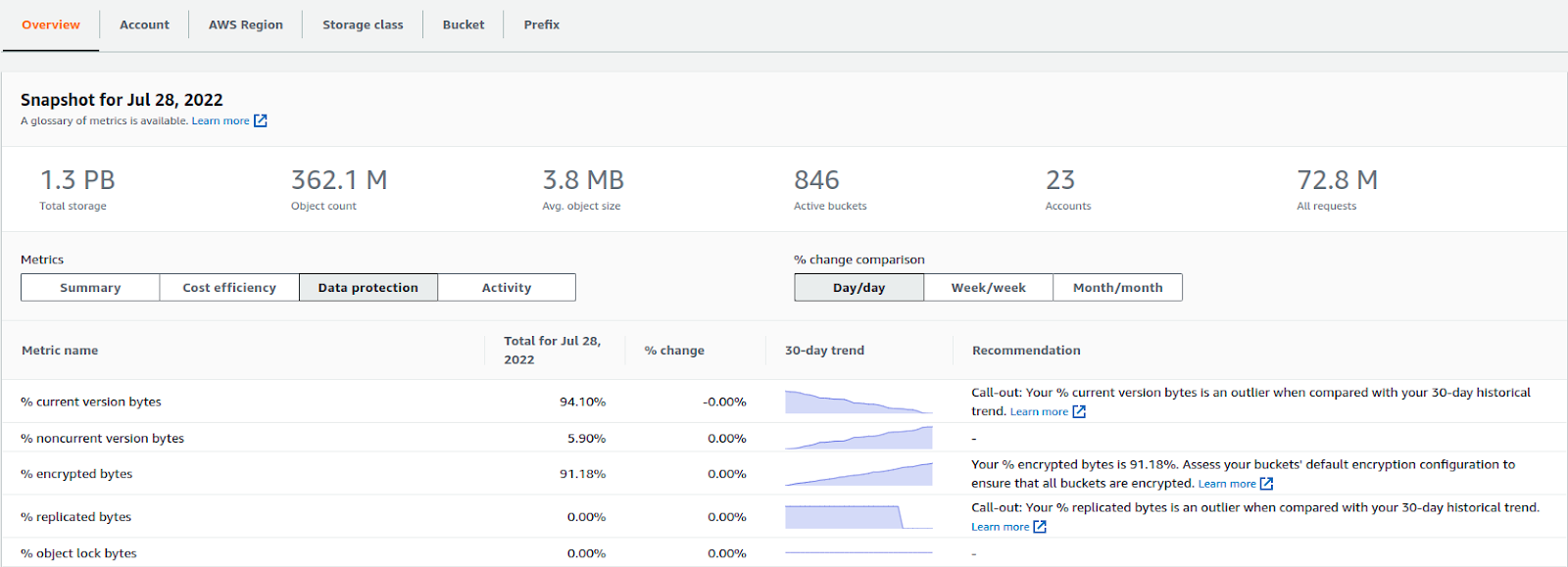
Task: Switch metrics to Cost efficiency
Action: click(229, 288)
